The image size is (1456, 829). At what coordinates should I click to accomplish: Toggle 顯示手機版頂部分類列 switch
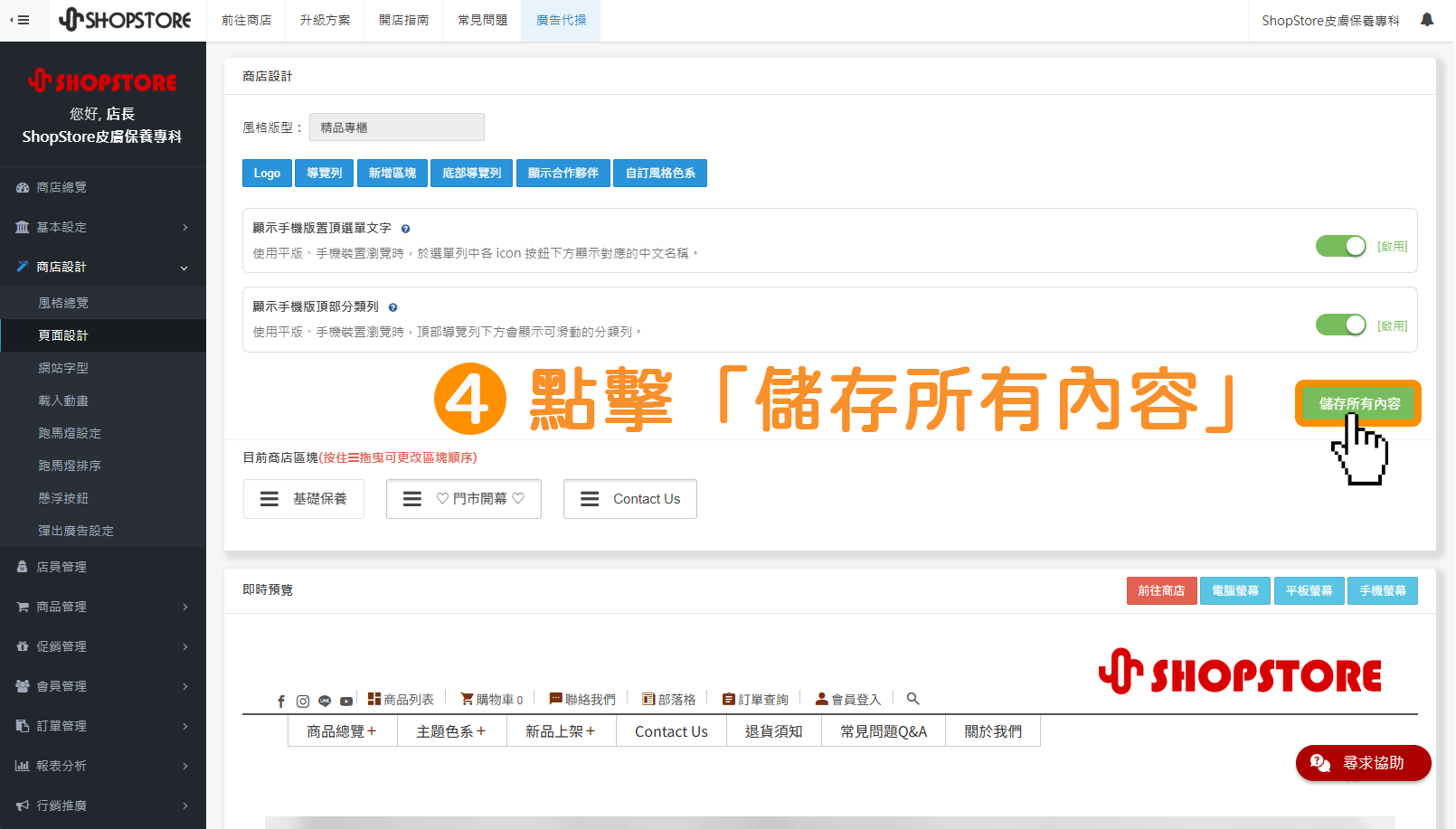(1340, 325)
